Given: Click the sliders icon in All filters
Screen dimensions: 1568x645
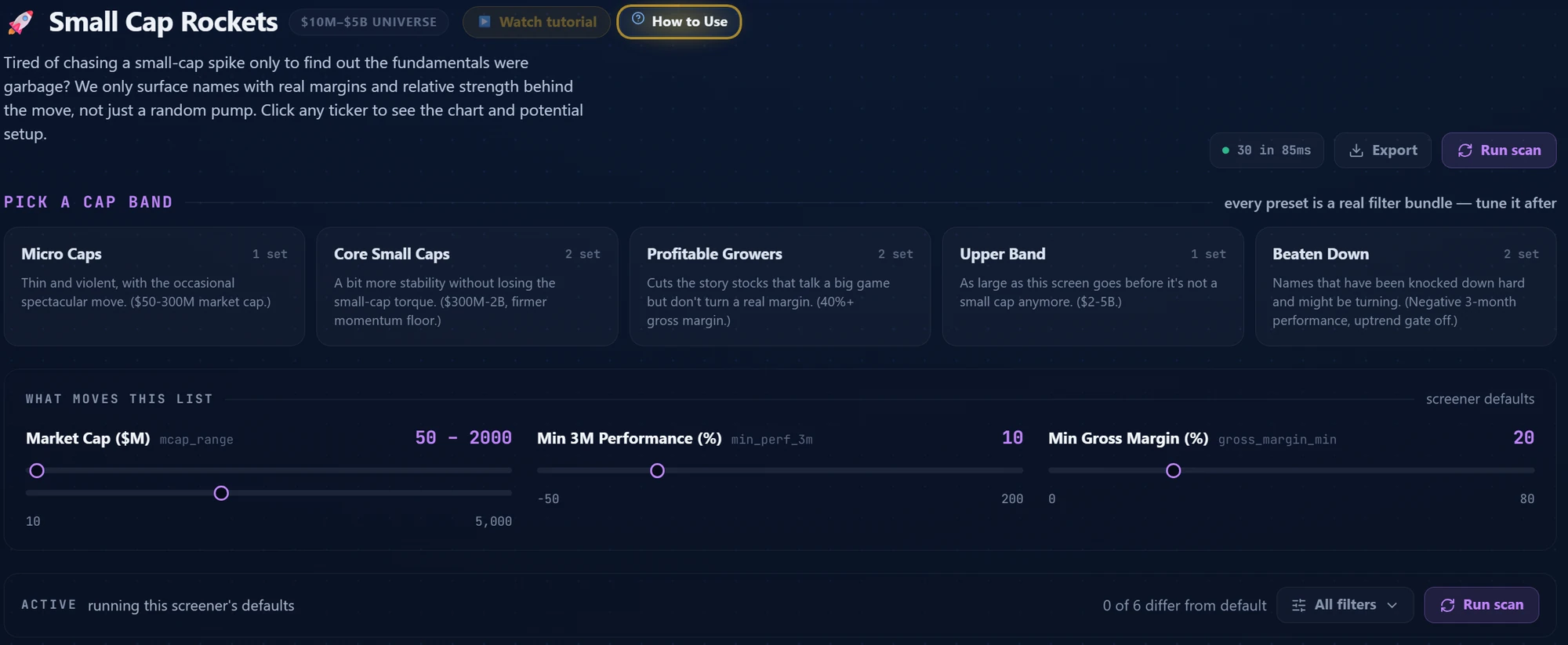Looking at the screenshot, I should [1299, 605].
